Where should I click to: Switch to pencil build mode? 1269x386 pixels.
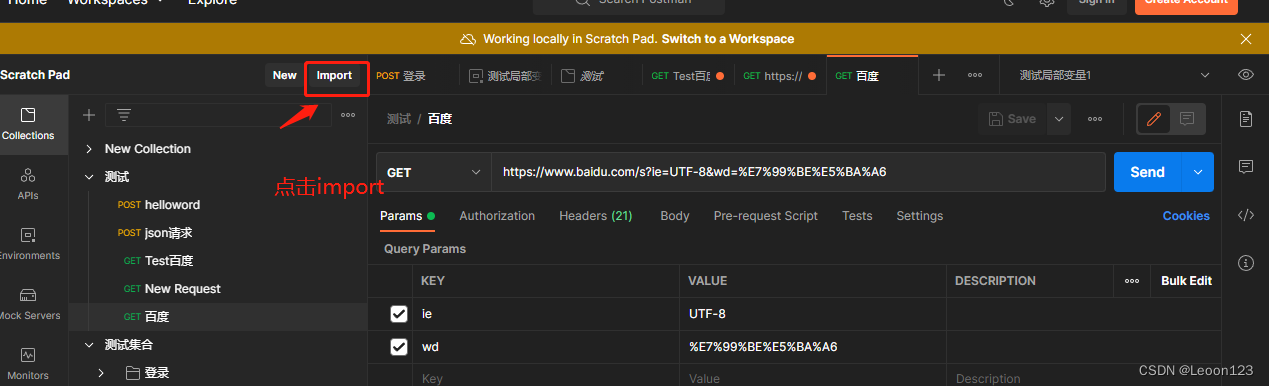click(1154, 118)
